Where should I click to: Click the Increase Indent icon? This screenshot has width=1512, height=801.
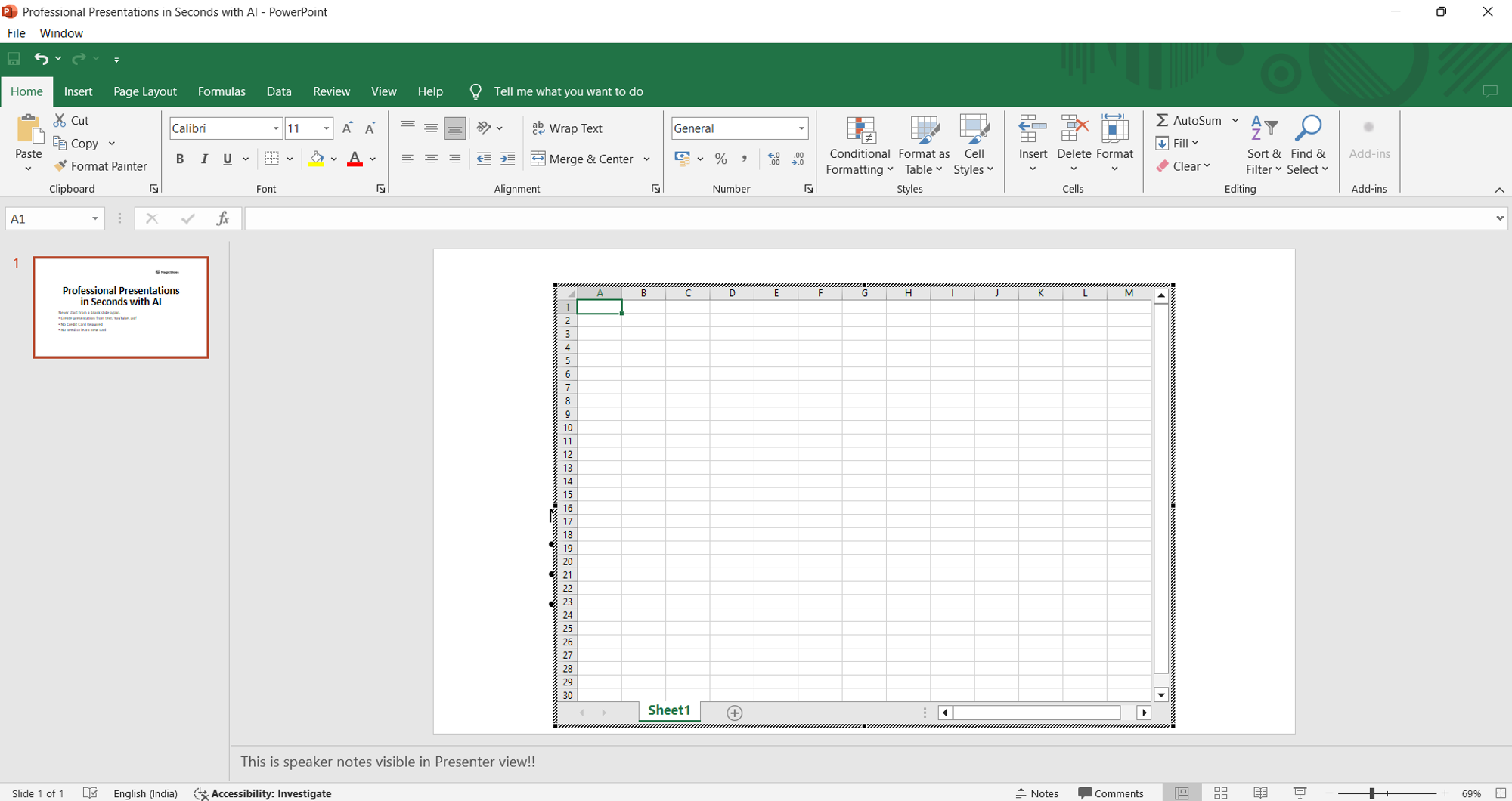508,159
